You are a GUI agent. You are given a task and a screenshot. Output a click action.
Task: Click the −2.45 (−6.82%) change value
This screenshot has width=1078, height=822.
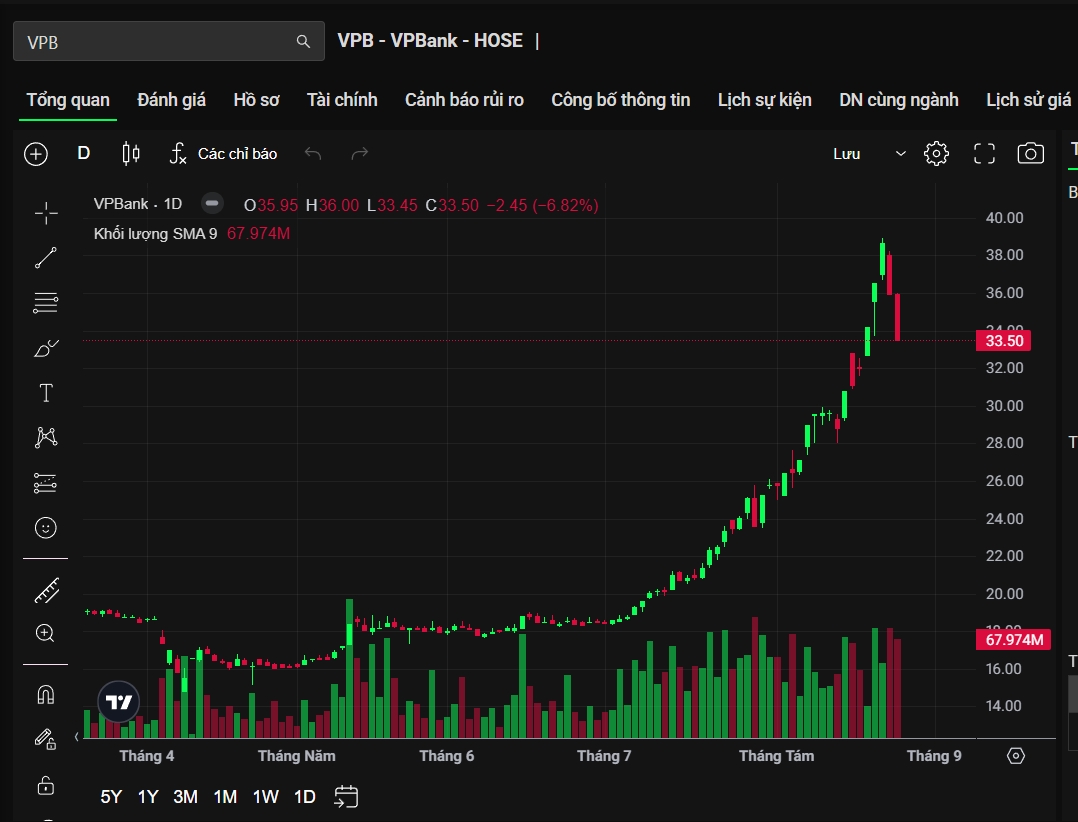[542, 206]
